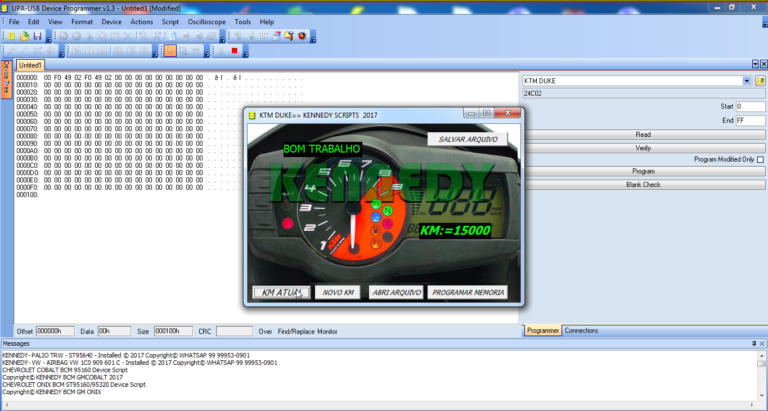Open the Oscilloscope menu

207,21
